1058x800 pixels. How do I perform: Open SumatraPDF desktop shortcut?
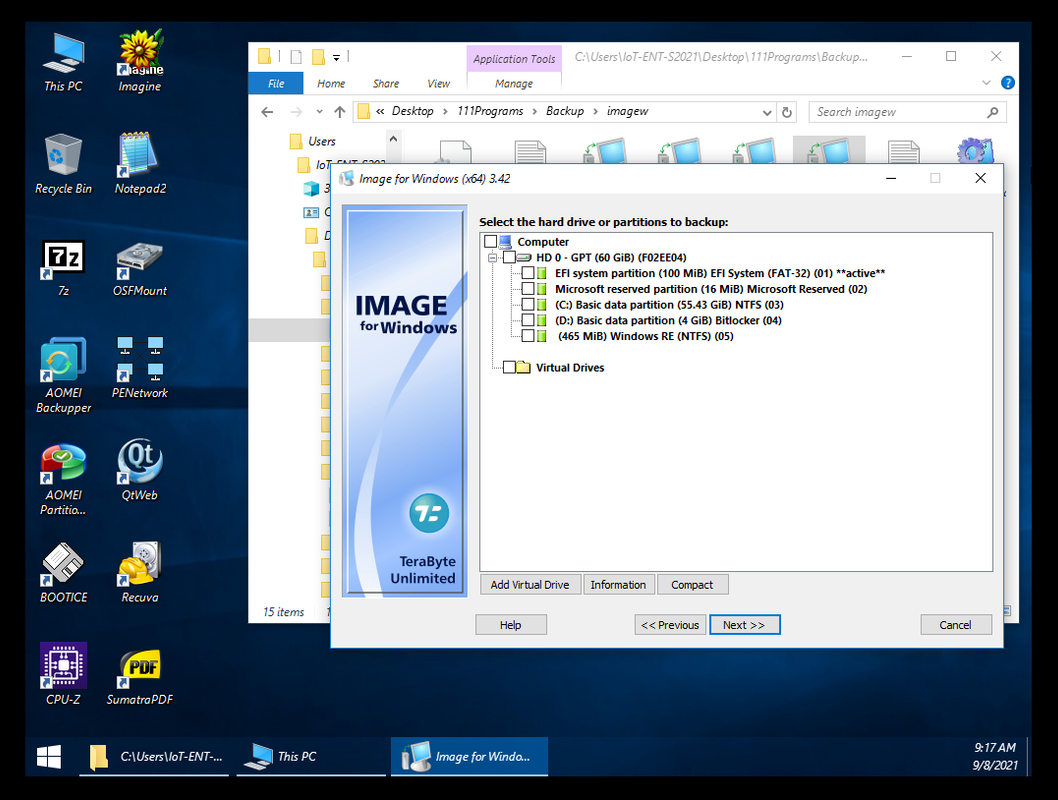tap(140, 675)
